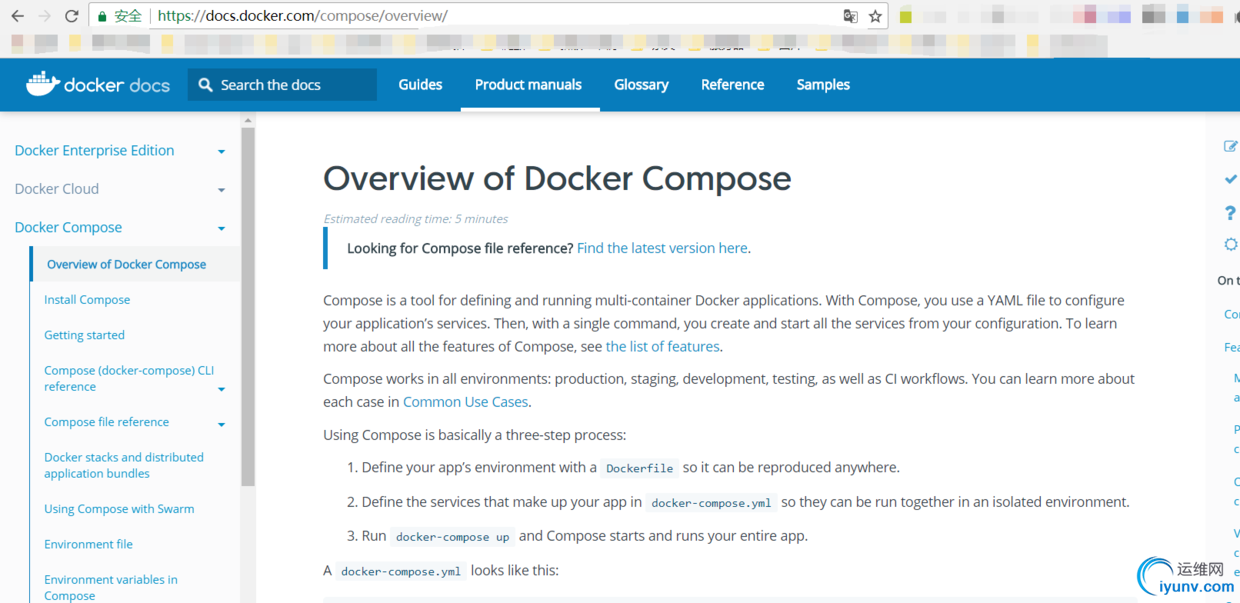
Task: Open Getting started page
Action: (84, 335)
